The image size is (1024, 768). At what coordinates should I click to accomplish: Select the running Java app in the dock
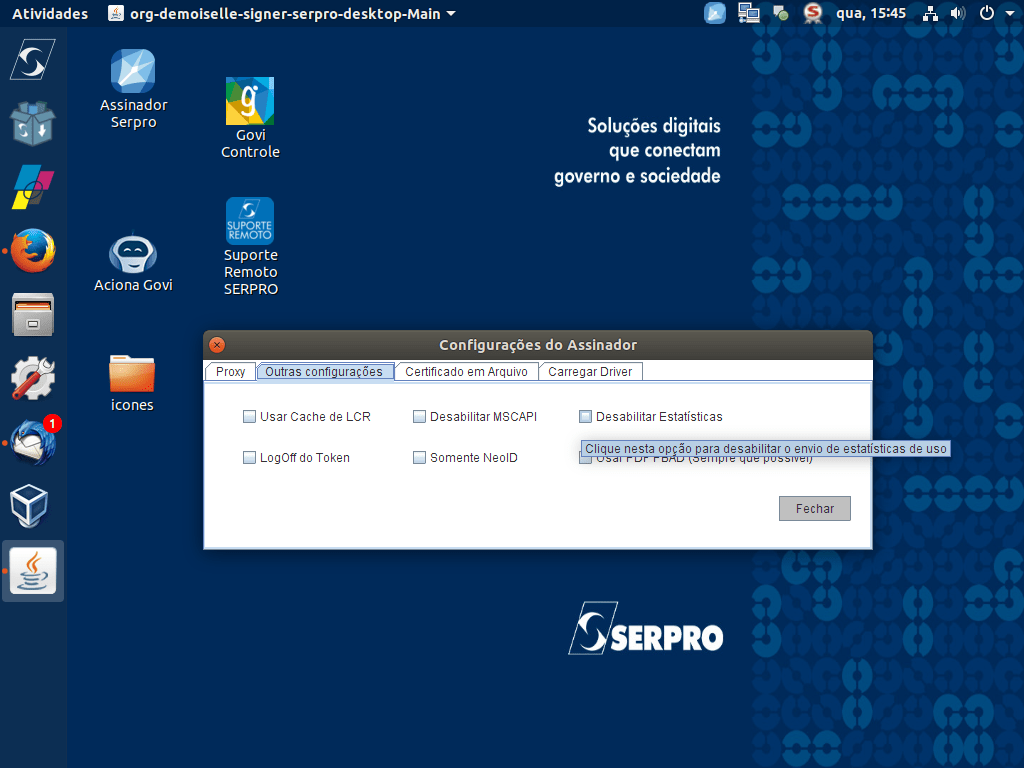pyautogui.click(x=33, y=571)
